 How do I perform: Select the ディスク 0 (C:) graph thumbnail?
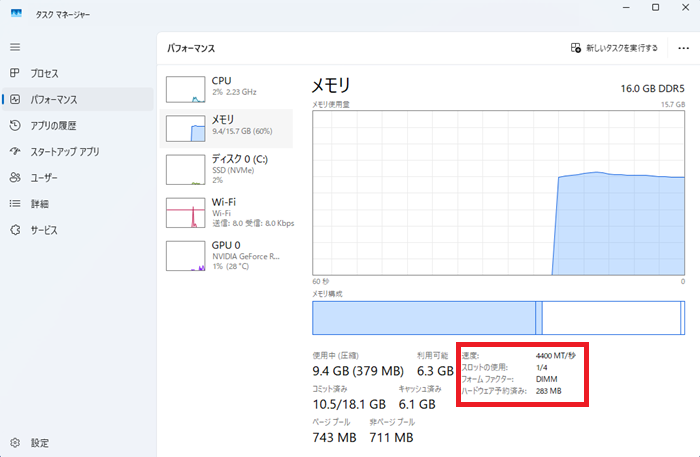[x=185, y=170]
